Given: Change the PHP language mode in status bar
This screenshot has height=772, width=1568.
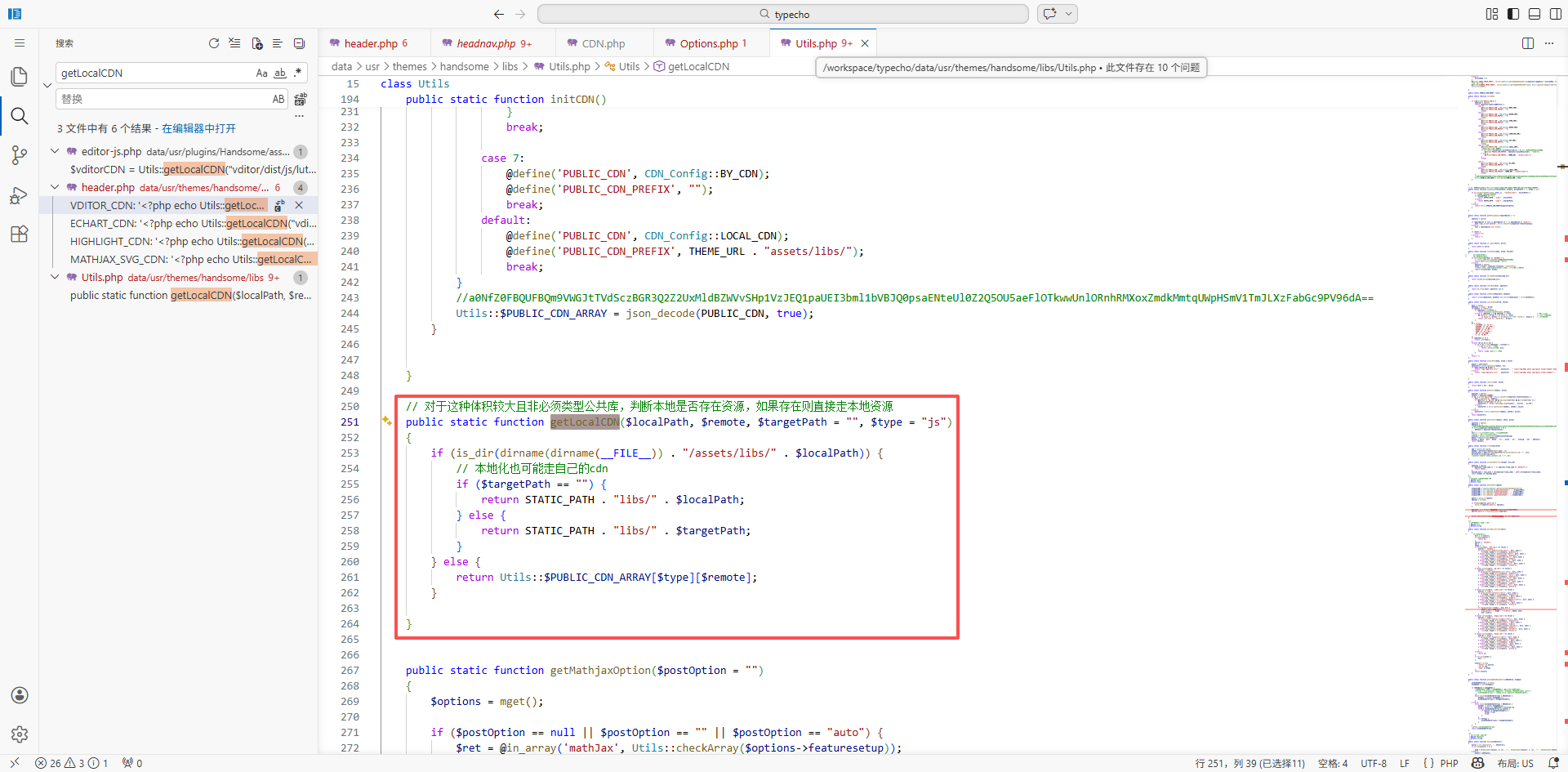Looking at the screenshot, I should [1449, 763].
